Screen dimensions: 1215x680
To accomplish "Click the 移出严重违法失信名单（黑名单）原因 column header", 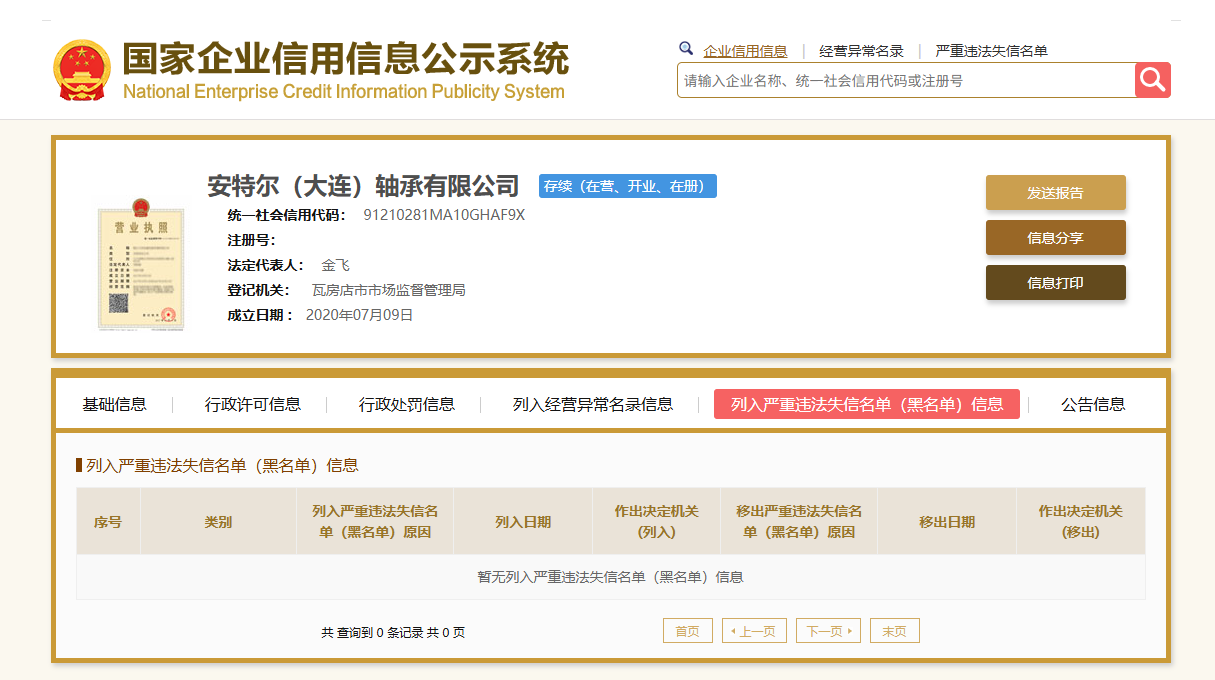I will click(799, 522).
